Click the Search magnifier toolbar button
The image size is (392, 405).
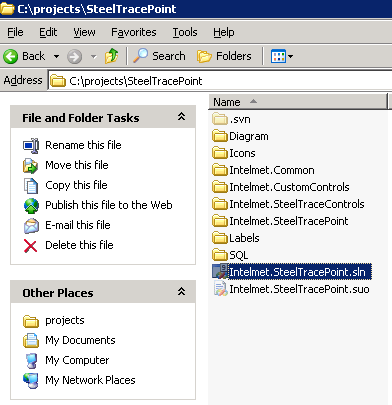pos(159,56)
